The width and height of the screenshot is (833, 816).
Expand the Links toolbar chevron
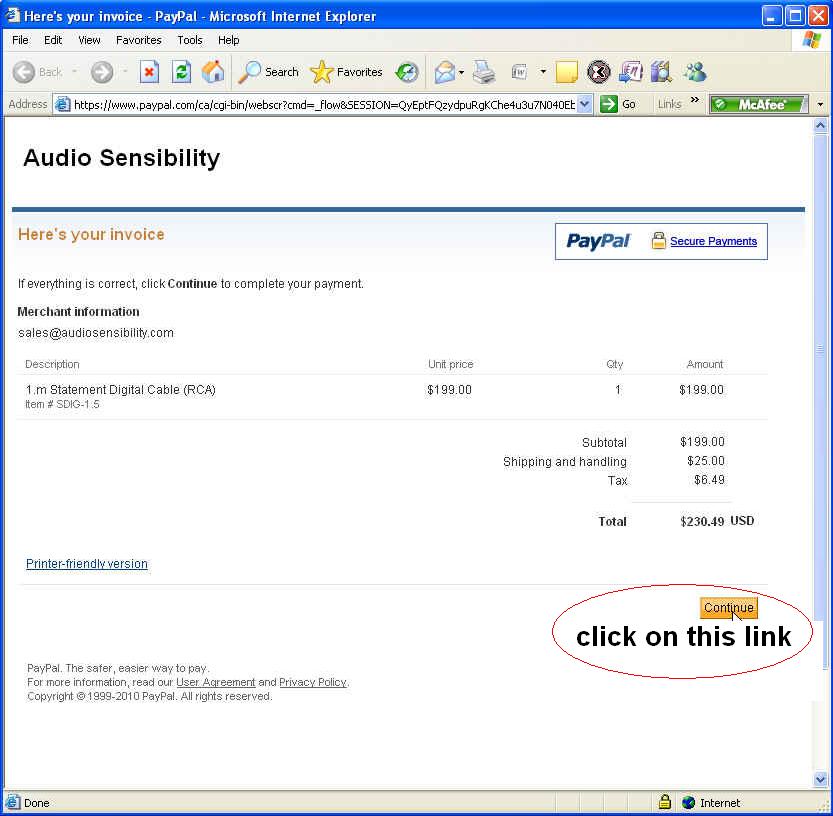pos(695,100)
